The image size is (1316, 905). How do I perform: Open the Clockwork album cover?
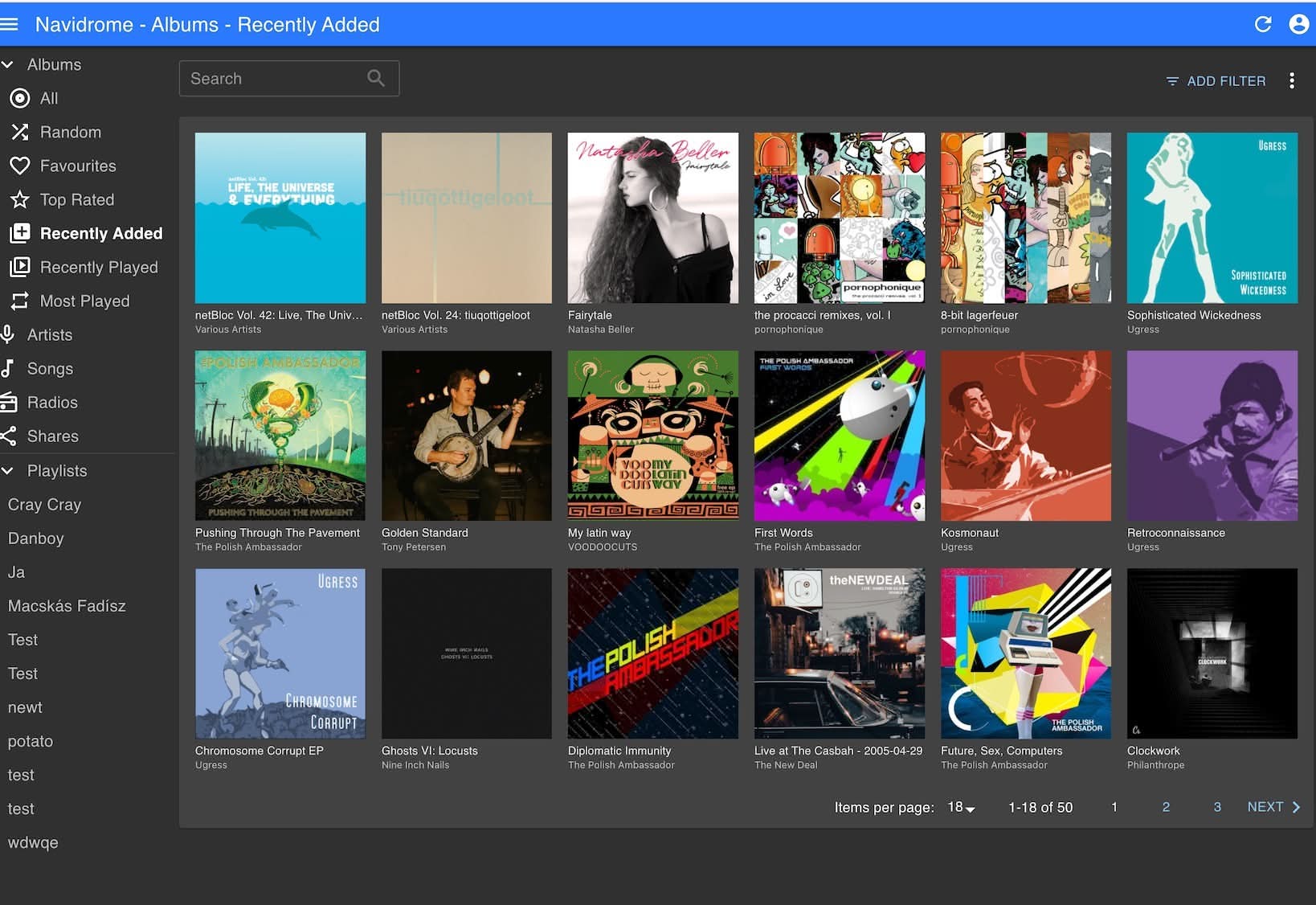[1212, 653]
